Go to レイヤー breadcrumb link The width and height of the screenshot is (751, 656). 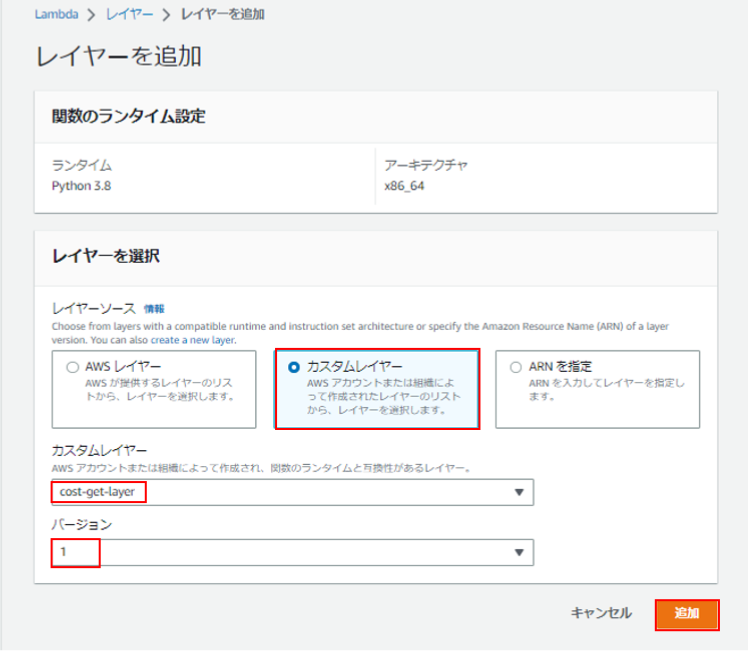click(x=129, y=14)
